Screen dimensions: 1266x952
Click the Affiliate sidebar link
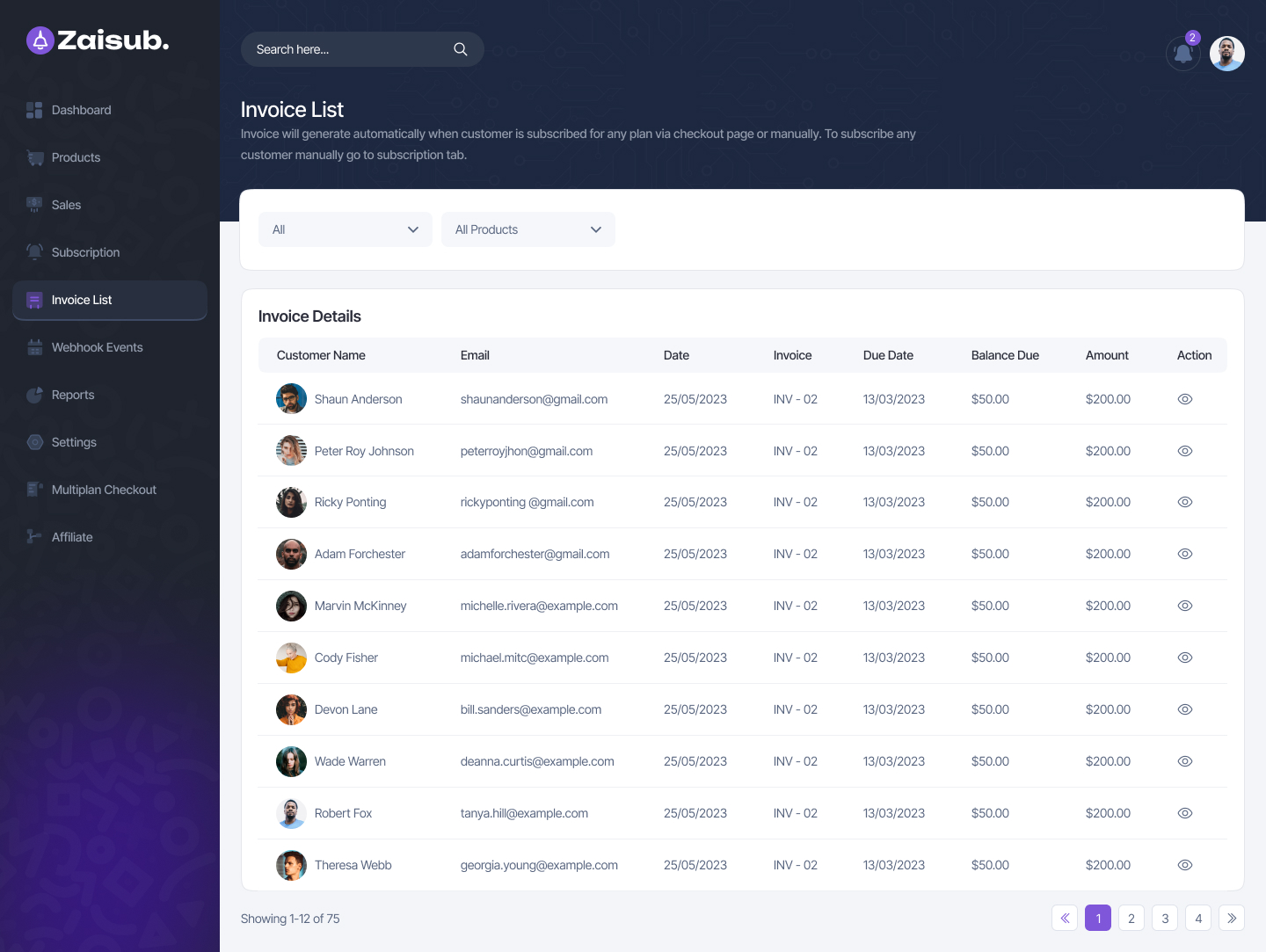tap(72, 537)
